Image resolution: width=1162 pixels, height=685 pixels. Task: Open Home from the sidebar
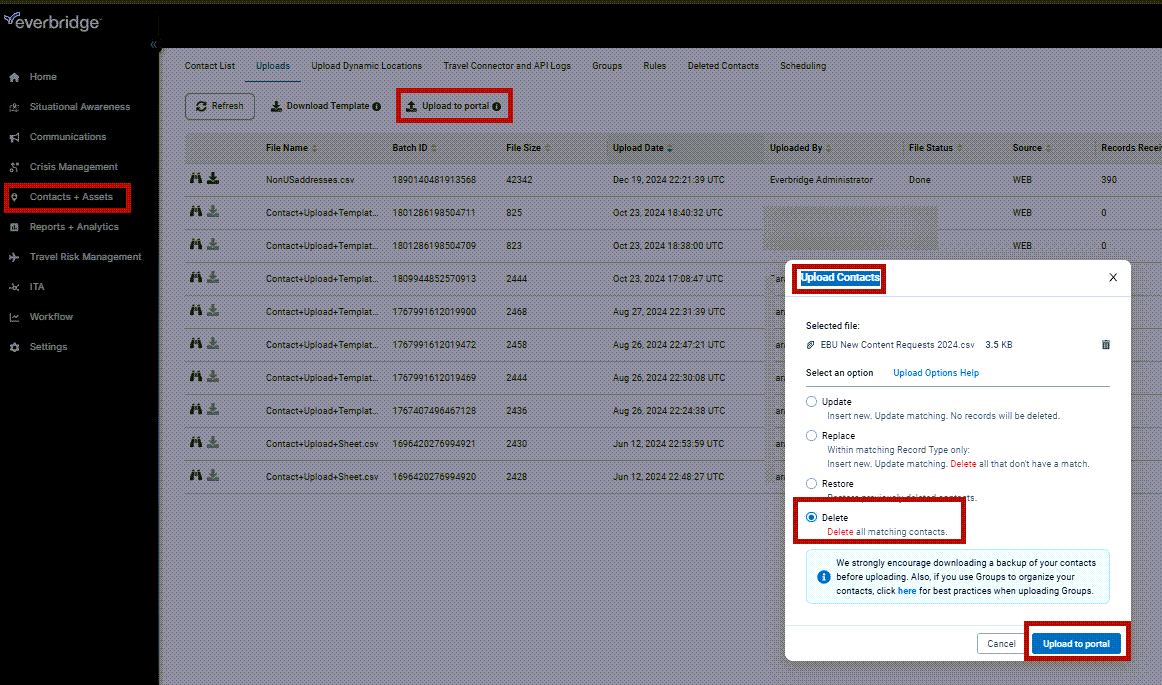coord(42,77)
